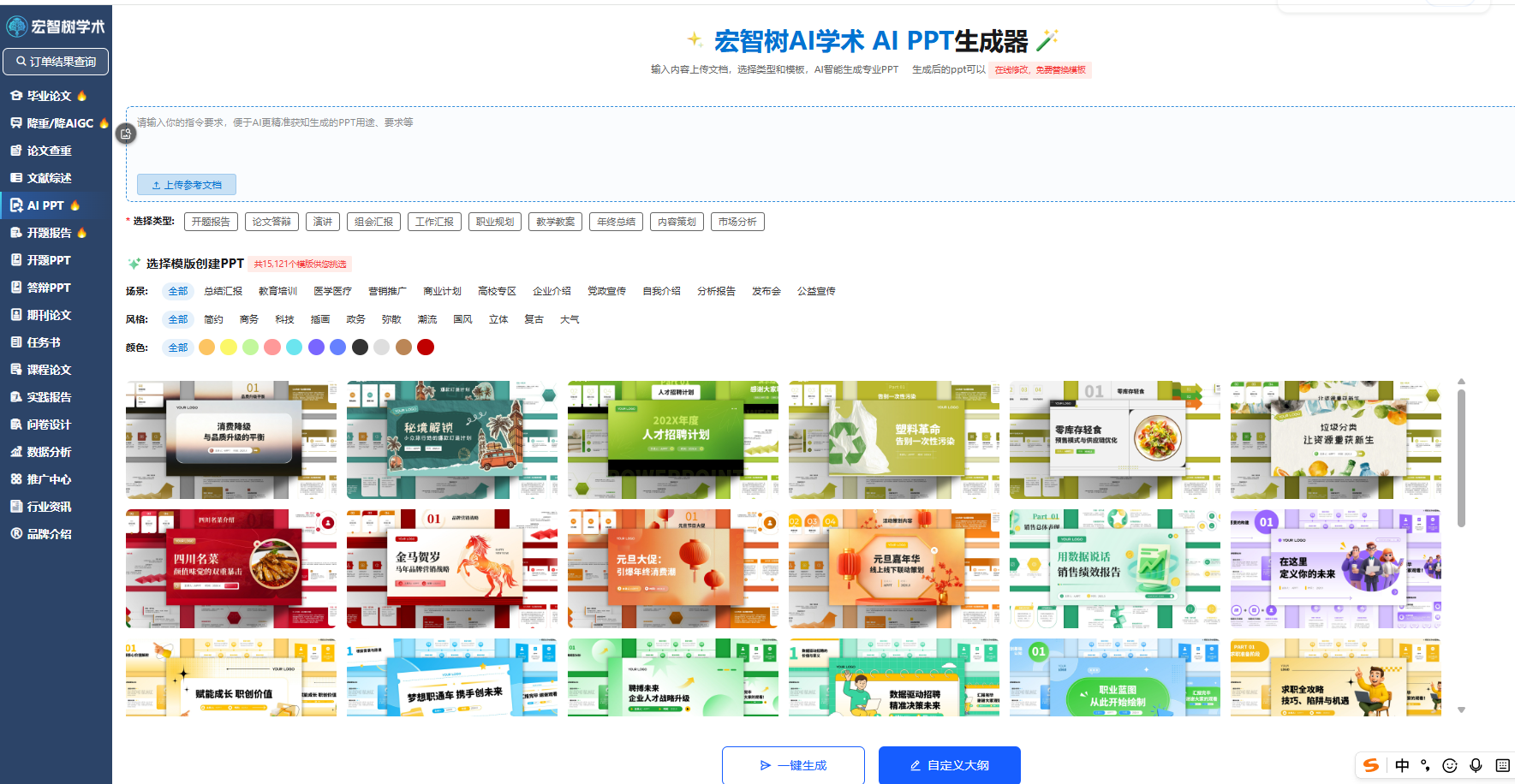
Task: Filter style by 商务
Action: tap(249, 319)
